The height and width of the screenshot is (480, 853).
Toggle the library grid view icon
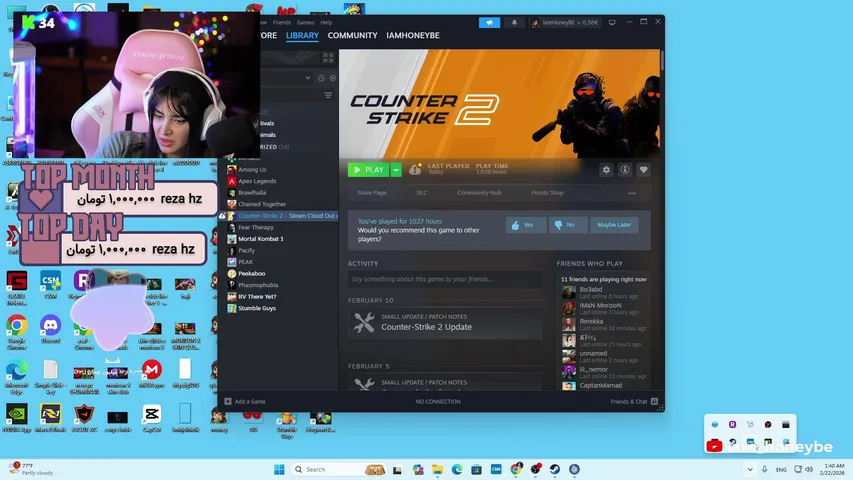pyautogui.click(x=328, y=58)
